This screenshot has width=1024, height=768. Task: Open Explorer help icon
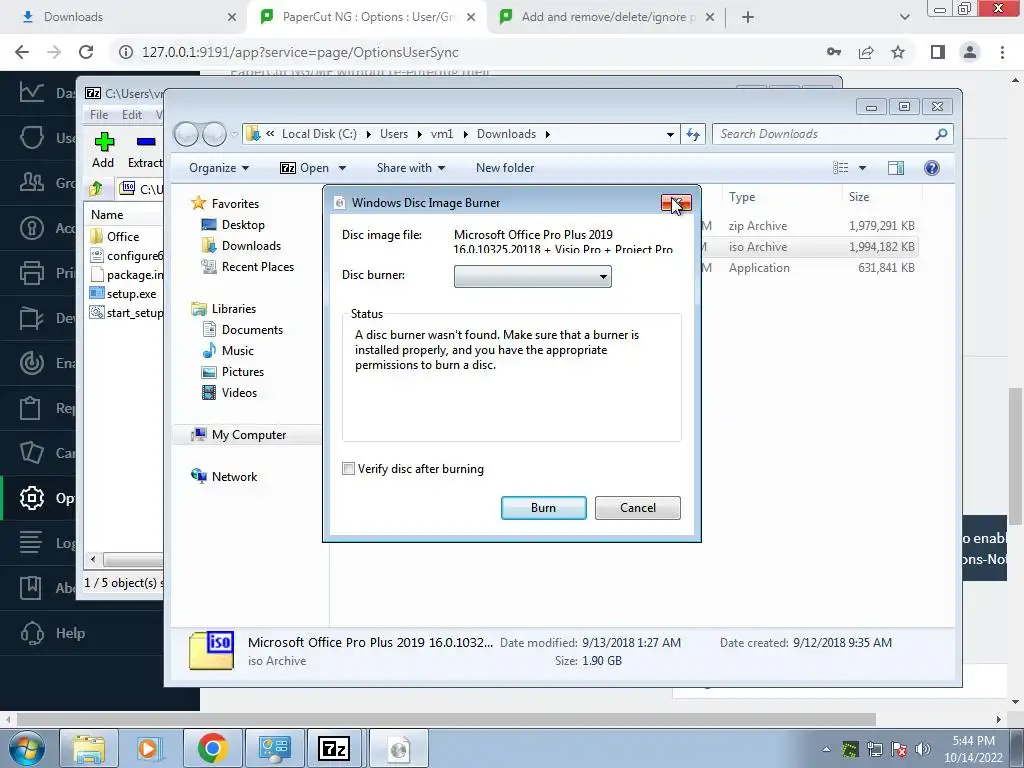tap(932, 168)
